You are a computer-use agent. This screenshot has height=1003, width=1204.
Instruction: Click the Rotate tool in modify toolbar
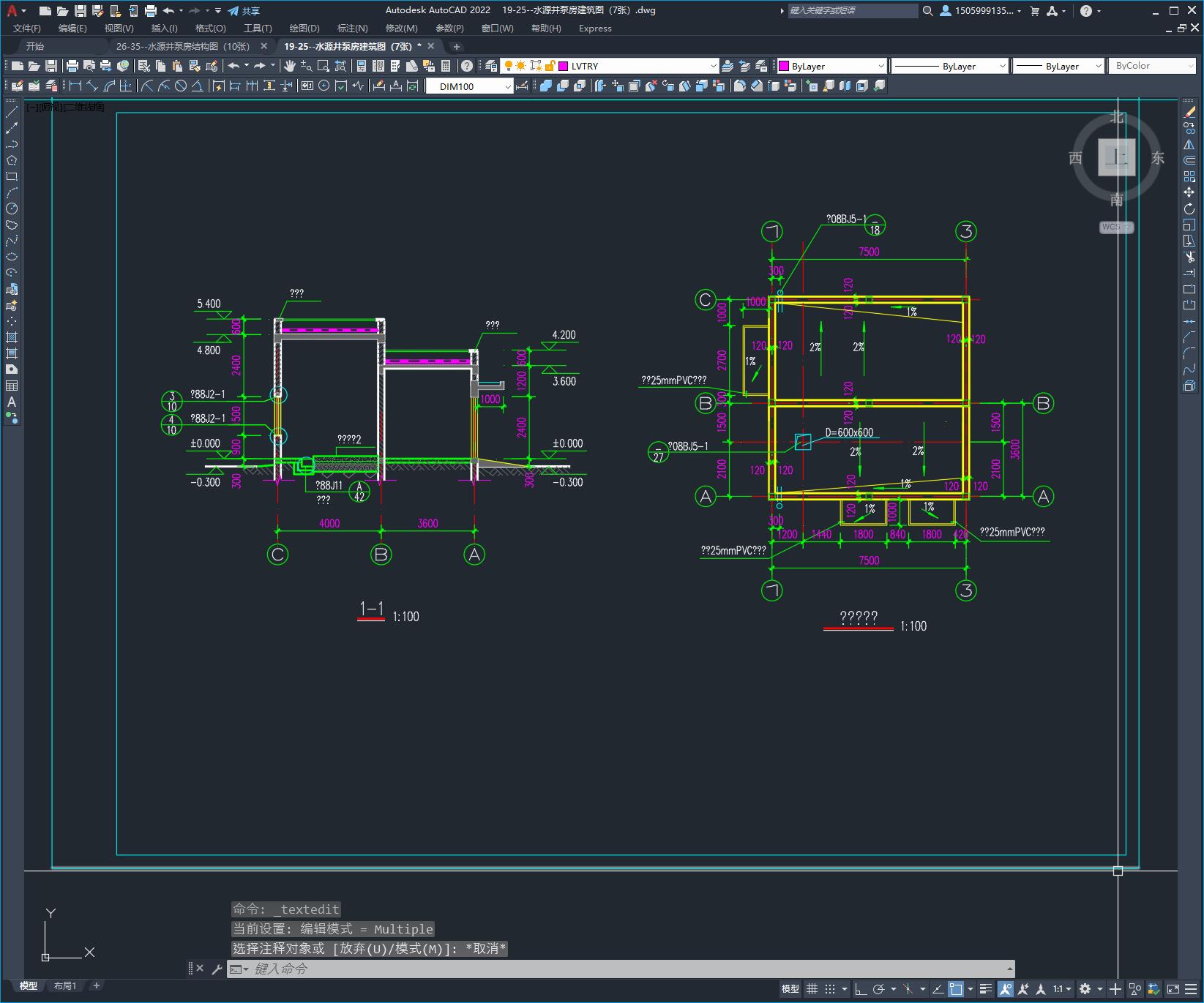click(1189, 209)
